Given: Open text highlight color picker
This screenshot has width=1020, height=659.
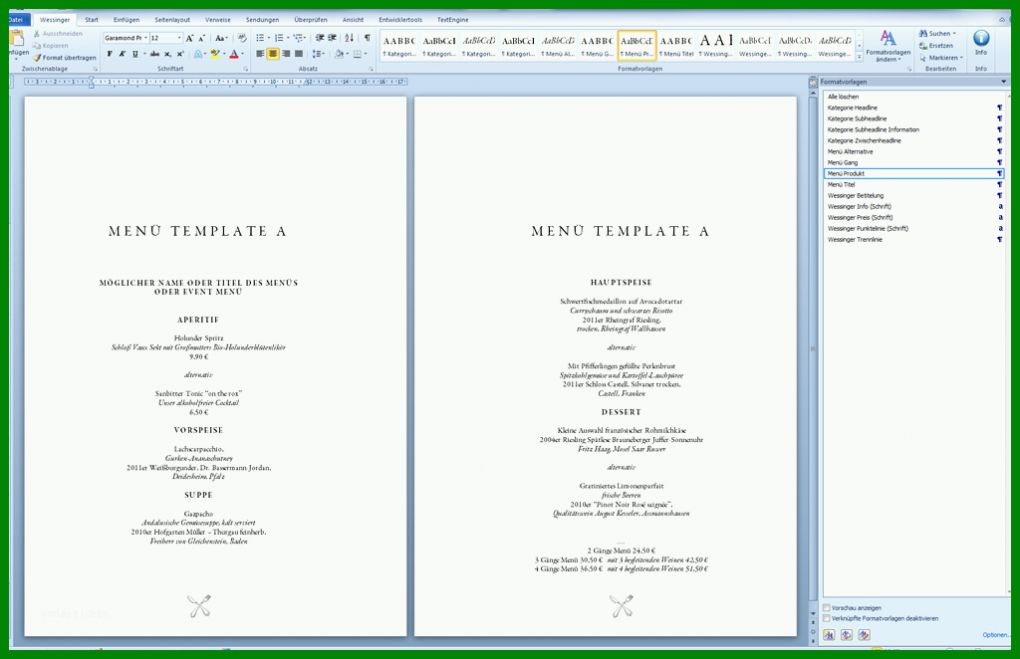Looking at the screenshot, I should tap(223, 54).
